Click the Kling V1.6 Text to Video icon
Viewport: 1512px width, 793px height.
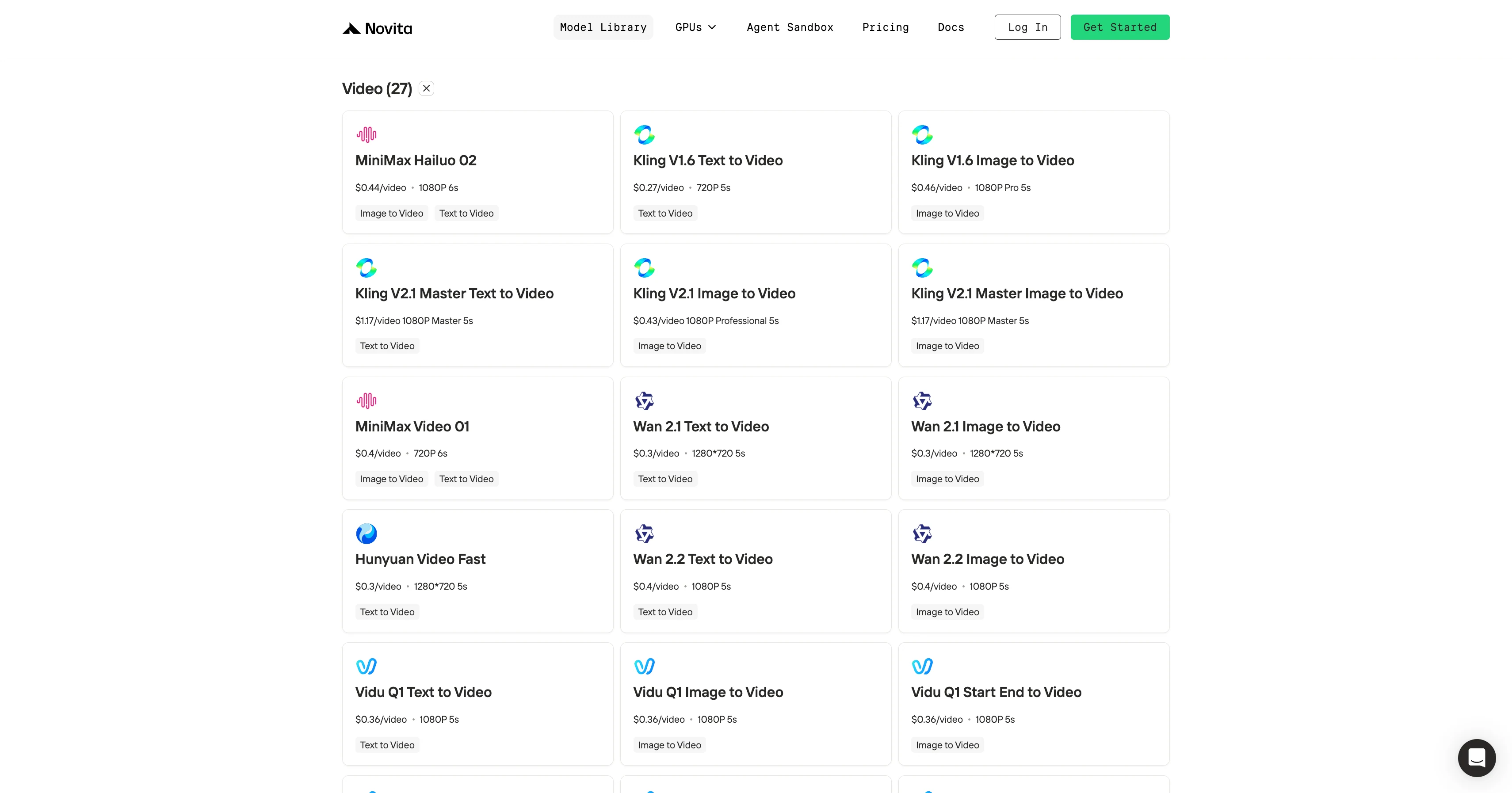pyautogui.click(x=644, y=134)
